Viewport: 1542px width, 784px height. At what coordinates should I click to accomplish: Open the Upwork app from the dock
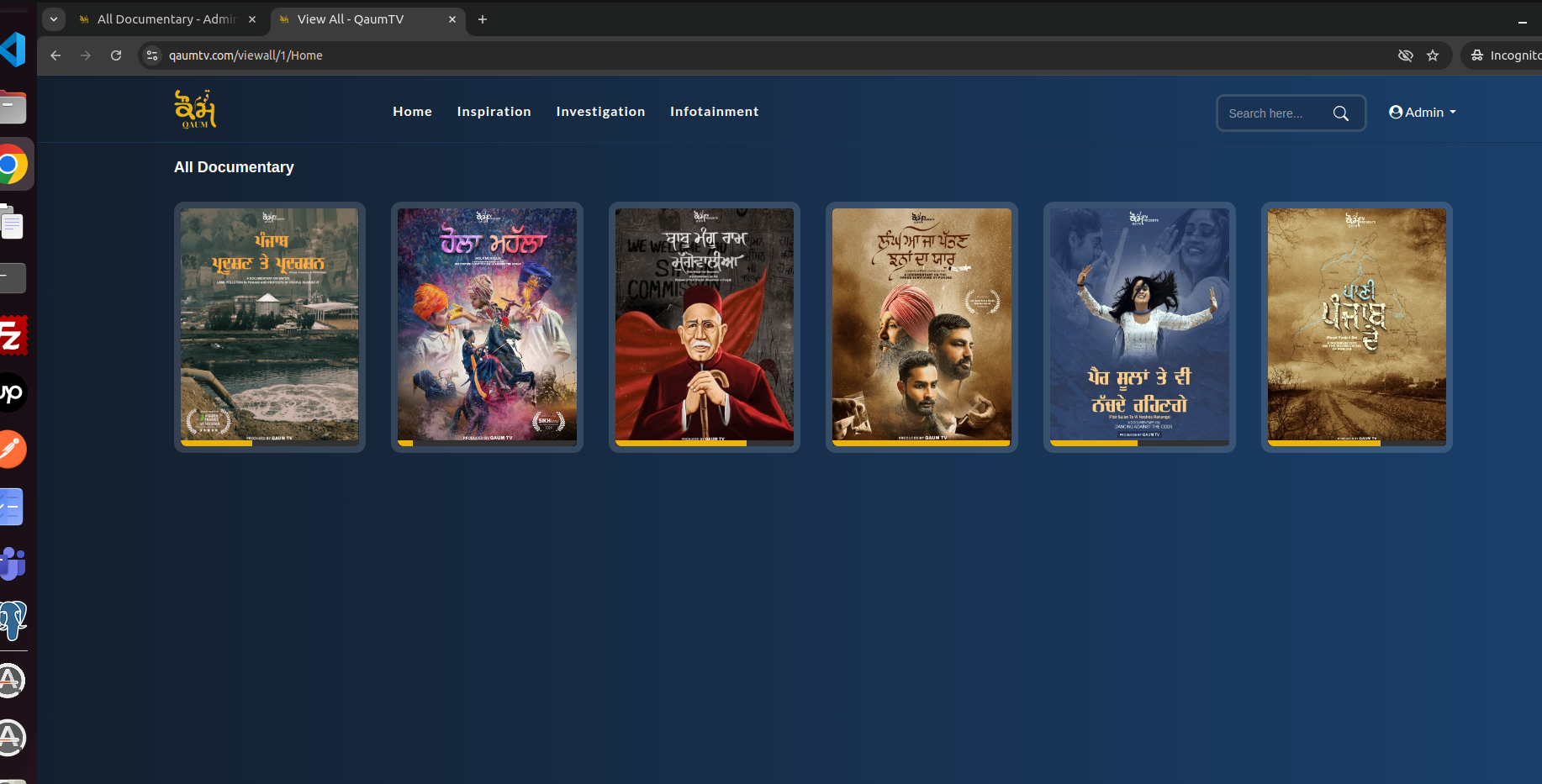click(x=12, y=392)
